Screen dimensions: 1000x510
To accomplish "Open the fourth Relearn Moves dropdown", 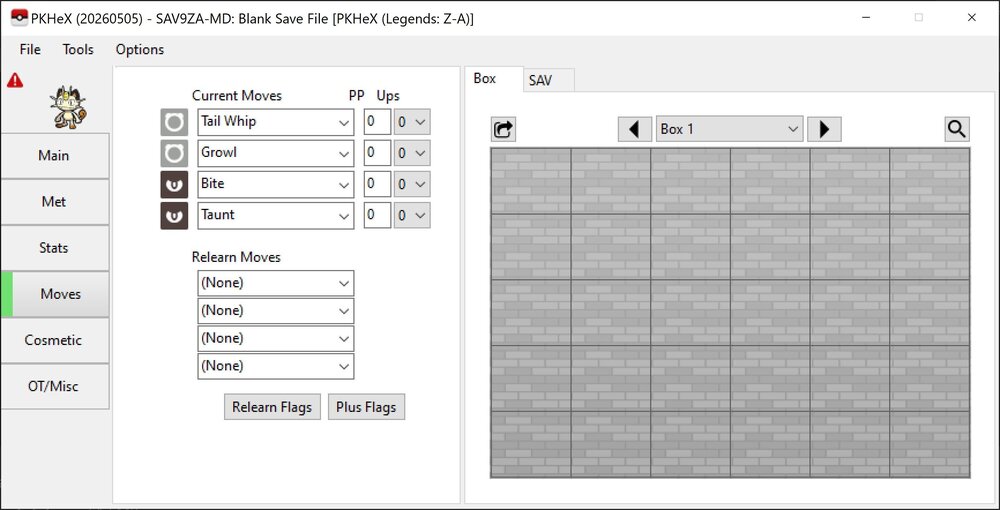I will [x=276, y=367].
